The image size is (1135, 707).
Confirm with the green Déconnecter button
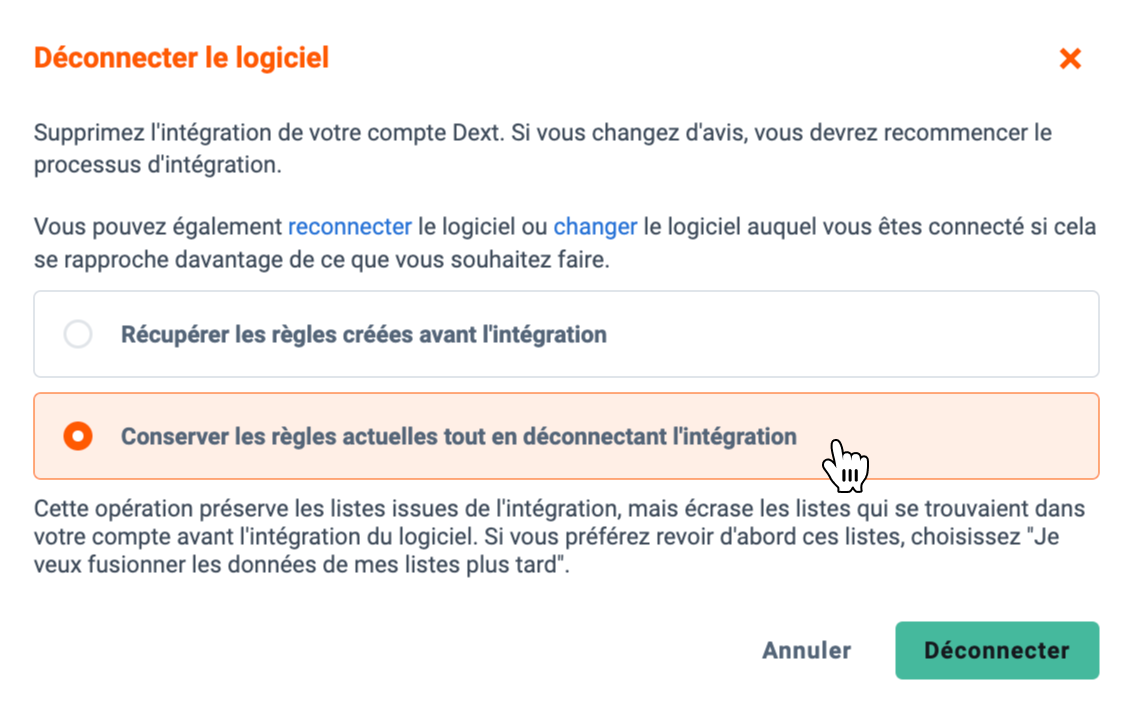click(x=997, y=651)
